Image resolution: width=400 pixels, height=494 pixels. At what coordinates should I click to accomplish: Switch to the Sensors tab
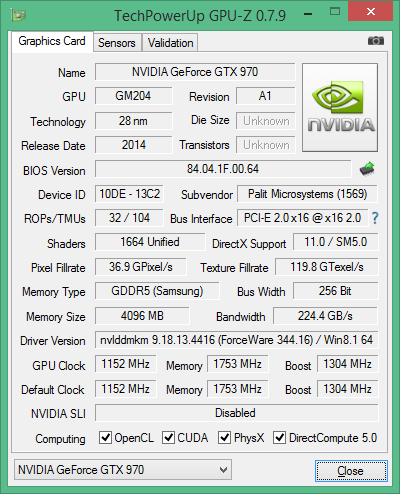(117, 43)
